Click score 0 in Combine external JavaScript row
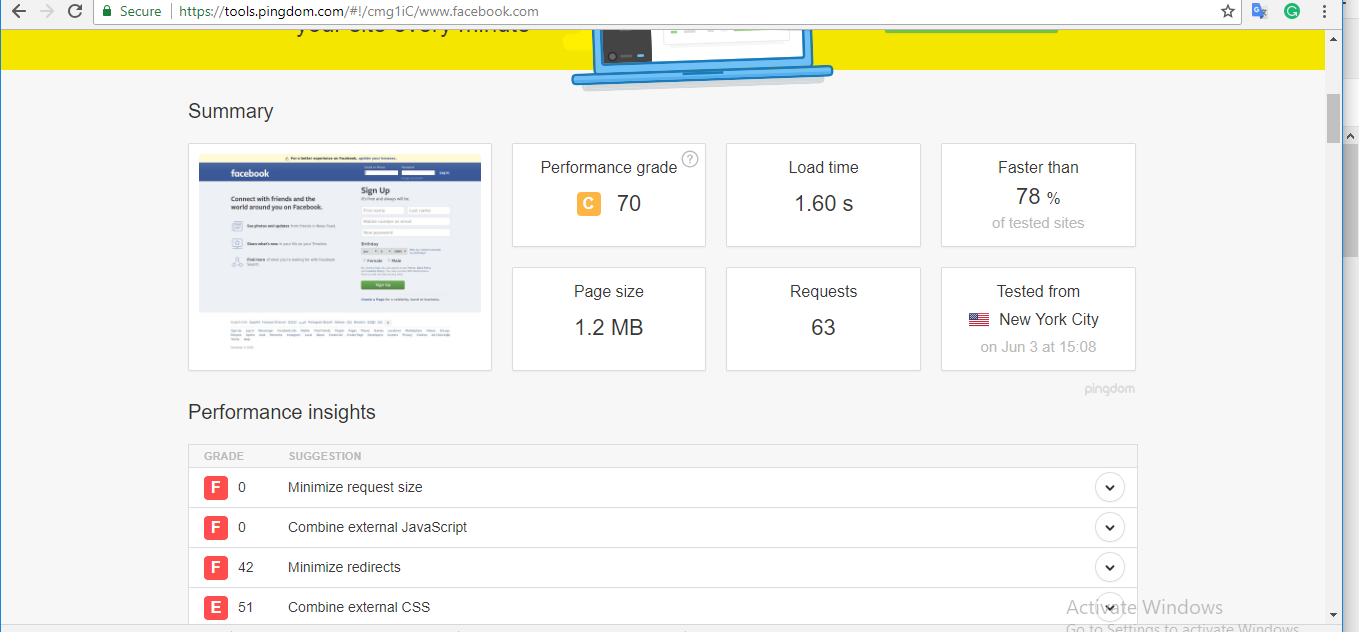 [x=242, y=528]
